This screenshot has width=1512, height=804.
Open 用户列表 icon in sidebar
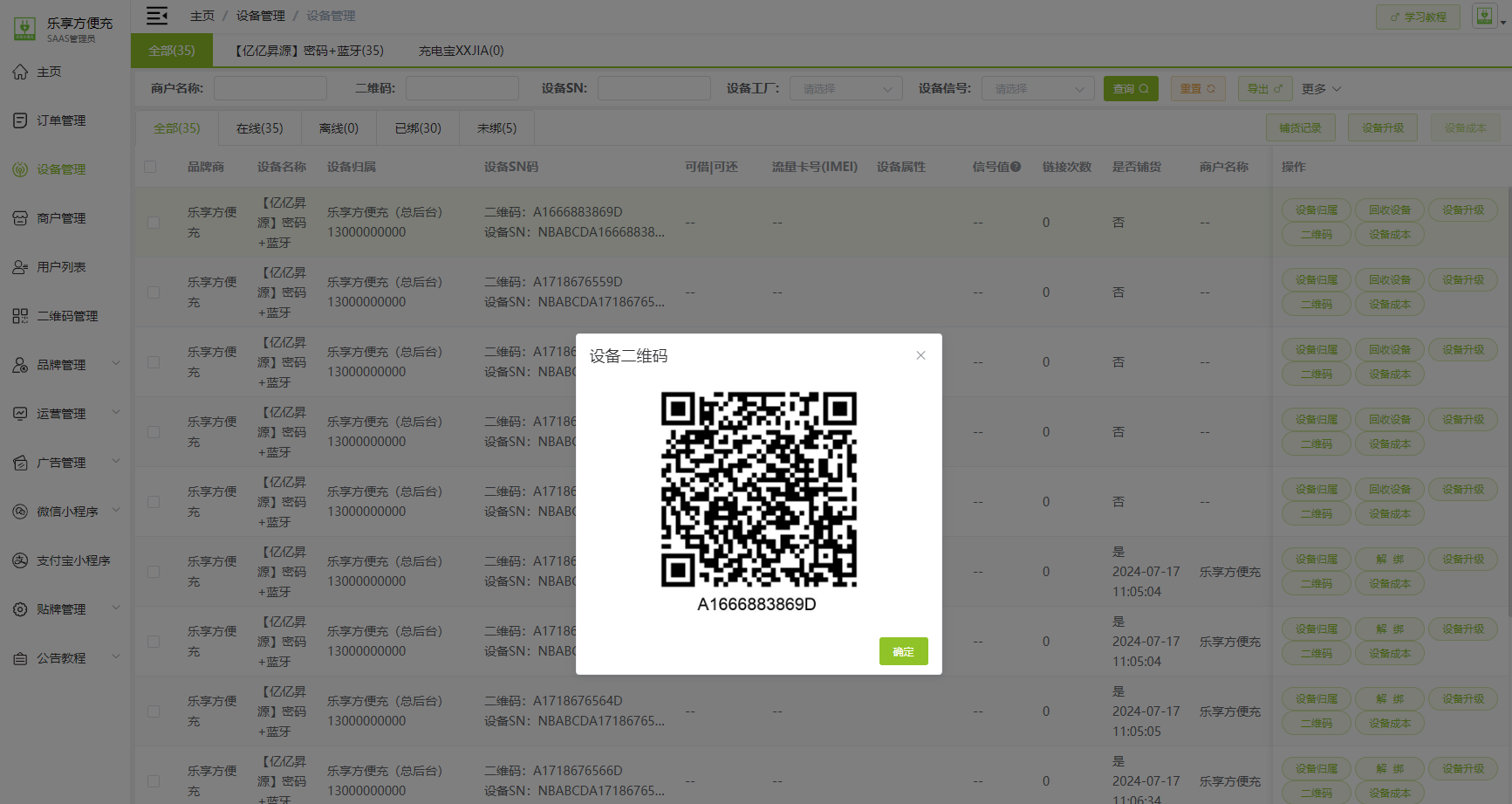tap(20, 267)
